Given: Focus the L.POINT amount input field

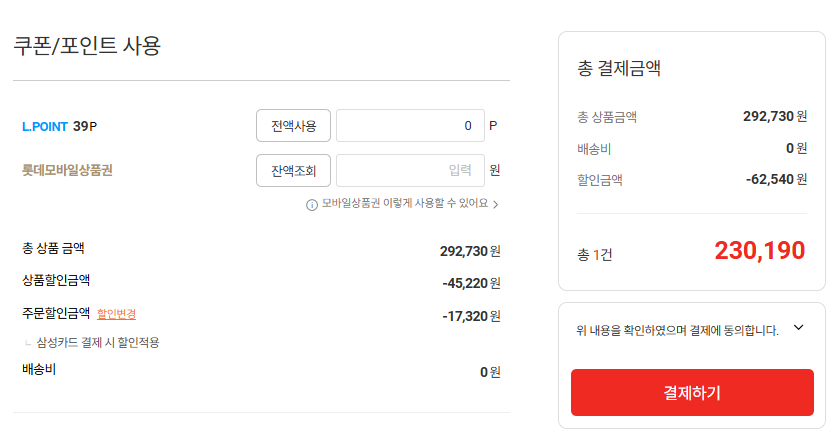Looking at the screenshot, I should click(x=410, y=126).
